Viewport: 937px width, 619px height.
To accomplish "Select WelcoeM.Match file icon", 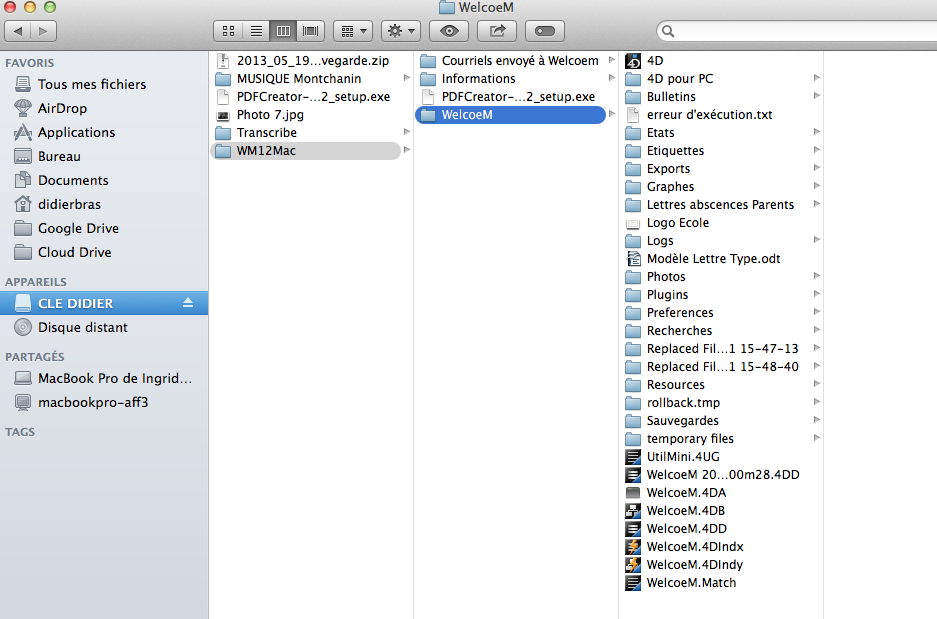I will click(633, 583).
